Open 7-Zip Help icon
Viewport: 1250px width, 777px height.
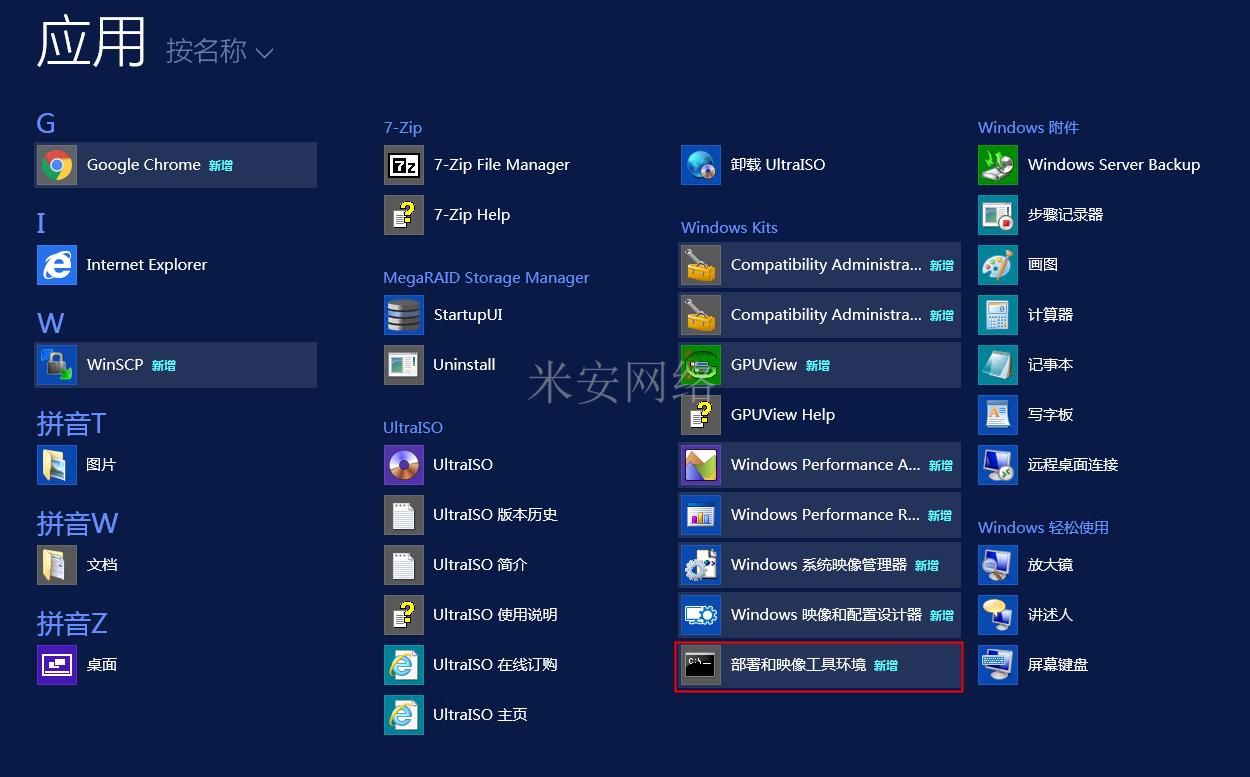point(404,215)
